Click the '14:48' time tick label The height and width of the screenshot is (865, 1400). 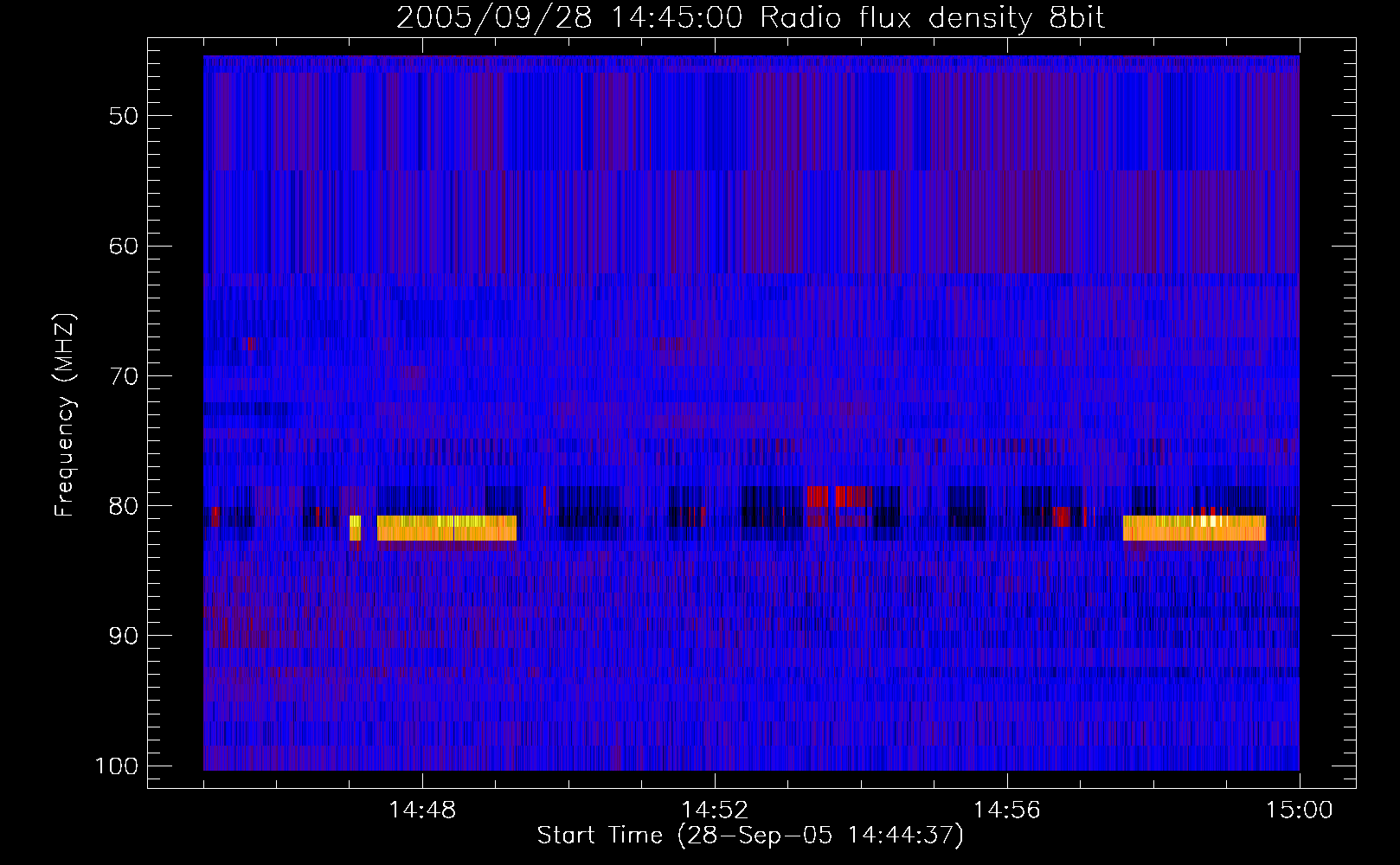click(422, 811)
